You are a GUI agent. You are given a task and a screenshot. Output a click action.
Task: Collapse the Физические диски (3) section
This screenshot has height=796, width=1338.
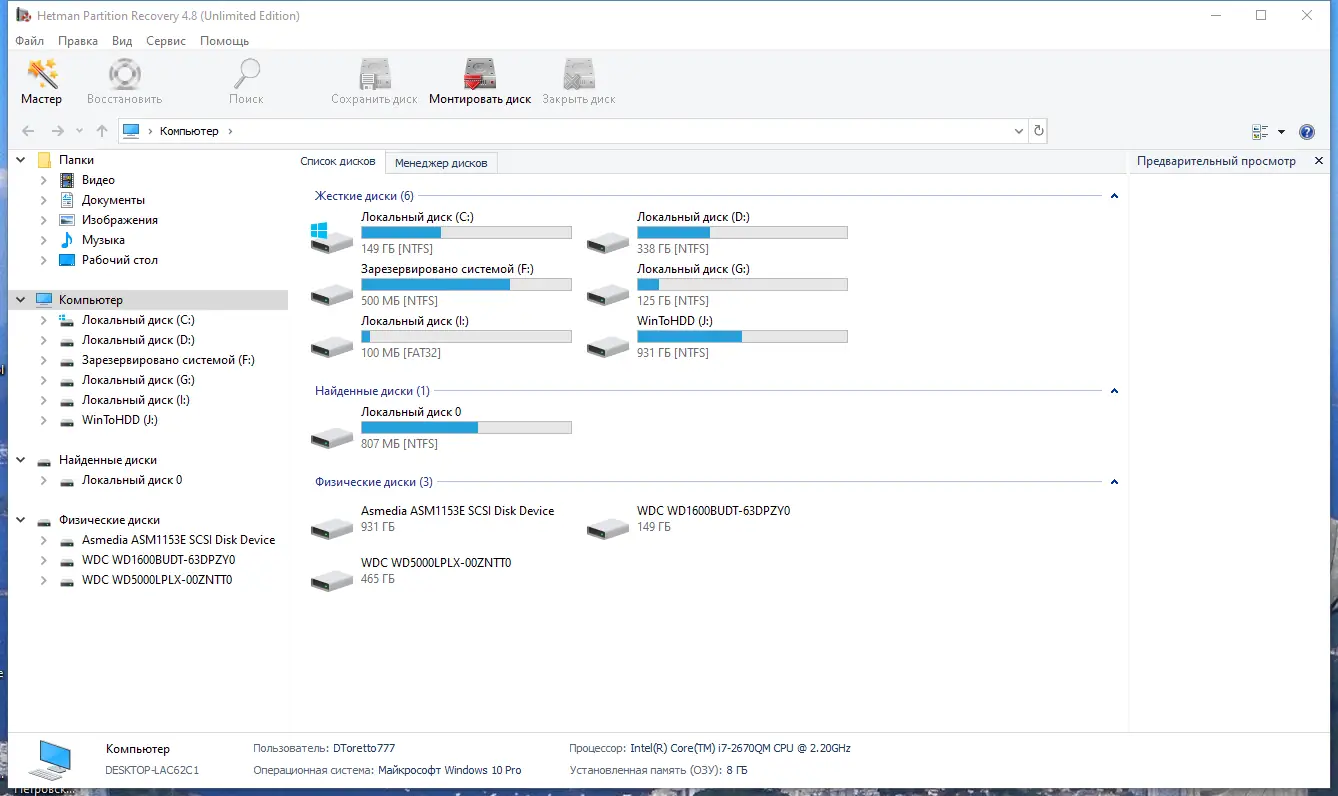click(x=1114, y=482)
